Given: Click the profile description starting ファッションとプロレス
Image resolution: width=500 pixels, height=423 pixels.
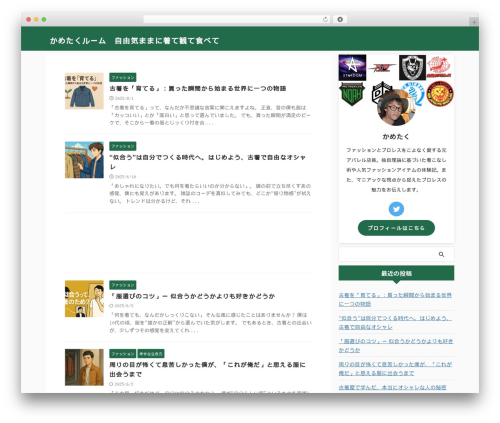Looking at the screenshot, I should tap(396, 170).
